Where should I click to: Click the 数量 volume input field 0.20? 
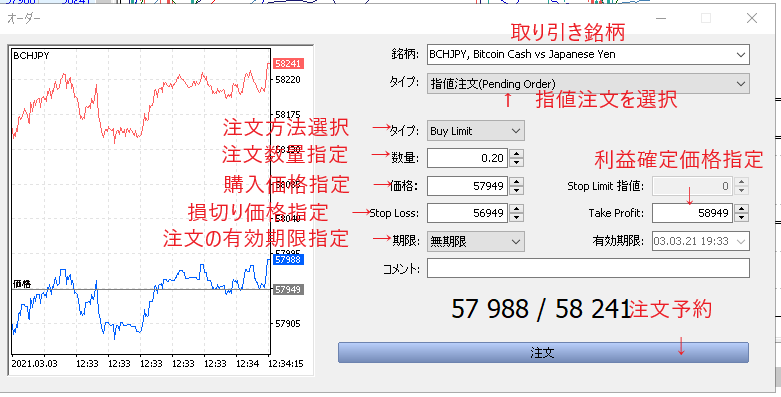(x=468, y=158)
